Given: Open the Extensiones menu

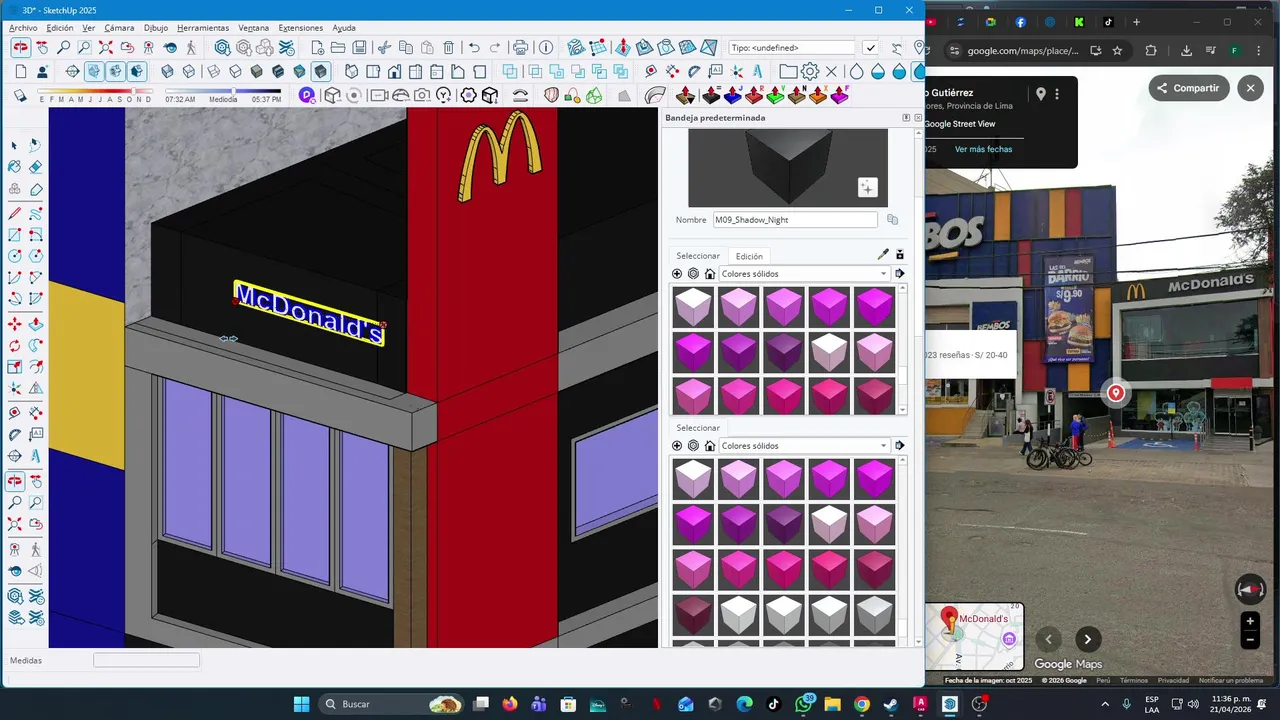Looking at the screenshot, I should tap(301, 28).
